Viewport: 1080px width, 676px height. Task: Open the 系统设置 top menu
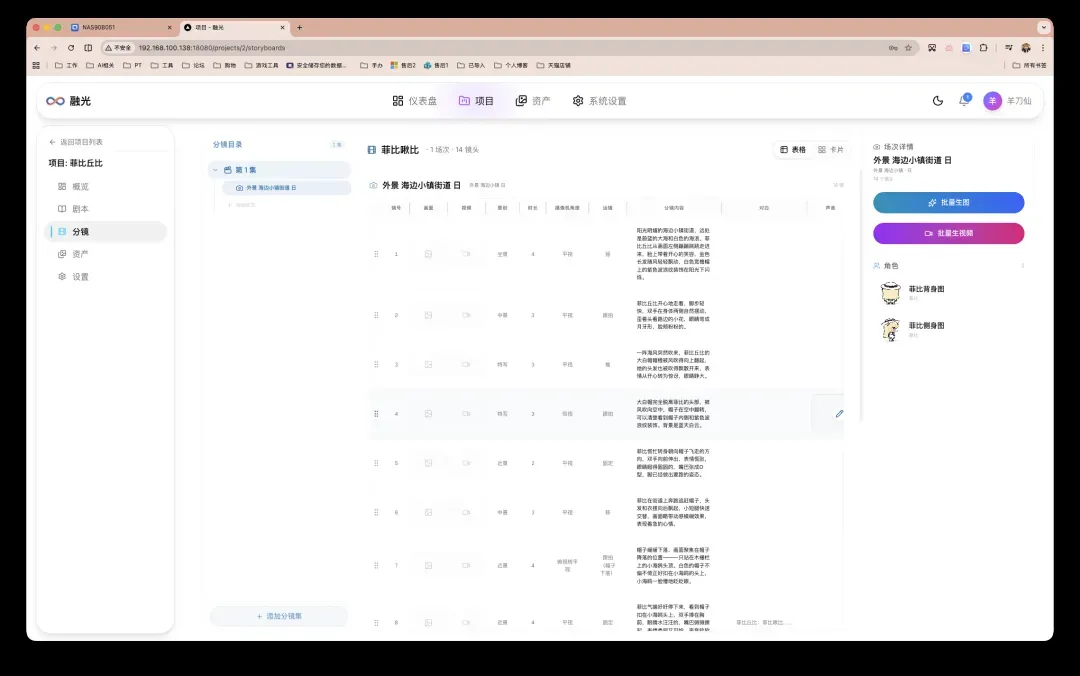tap(599, 101)
